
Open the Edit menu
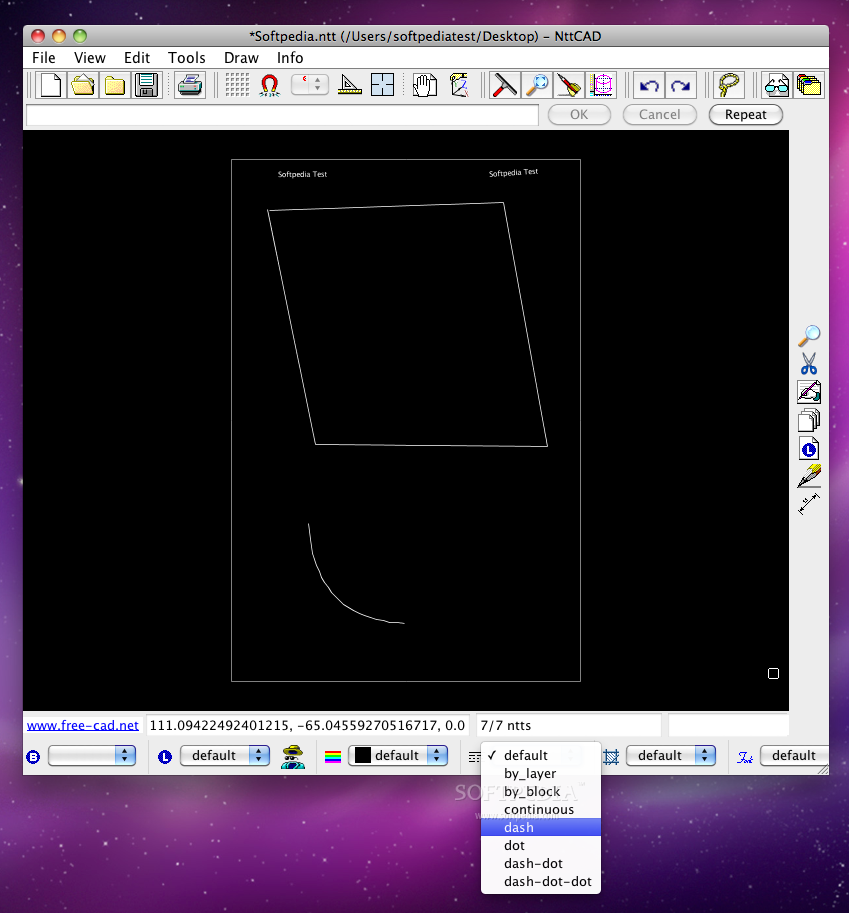click(137, 58)
